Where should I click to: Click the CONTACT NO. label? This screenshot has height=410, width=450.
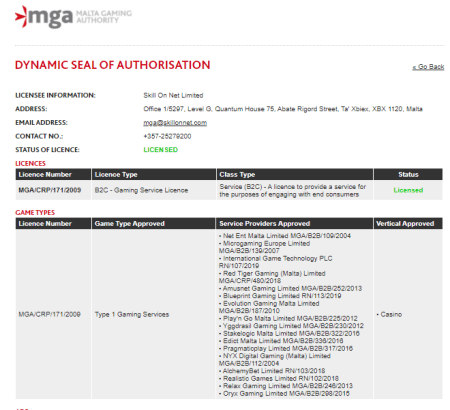(39, 136)
